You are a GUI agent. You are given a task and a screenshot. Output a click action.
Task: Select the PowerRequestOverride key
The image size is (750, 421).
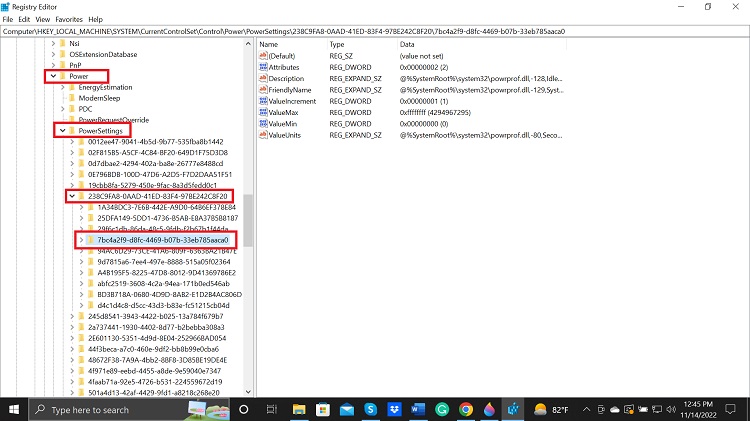tap(111, 119)
